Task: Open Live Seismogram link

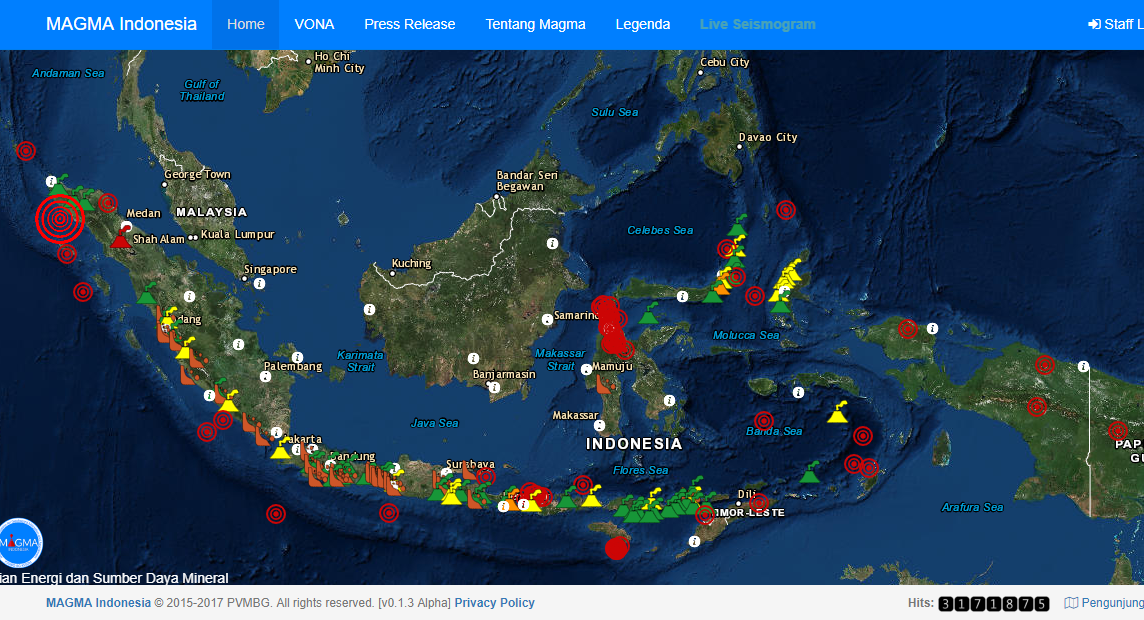Action: (757, 24)
